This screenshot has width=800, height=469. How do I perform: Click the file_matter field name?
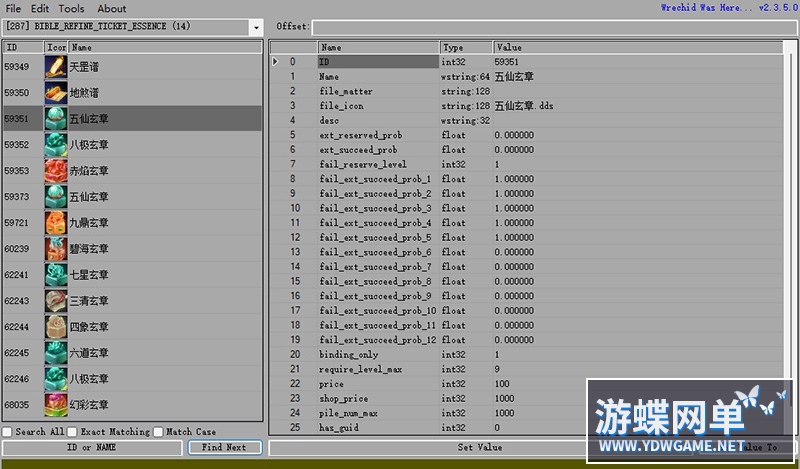tap(346, 91)
